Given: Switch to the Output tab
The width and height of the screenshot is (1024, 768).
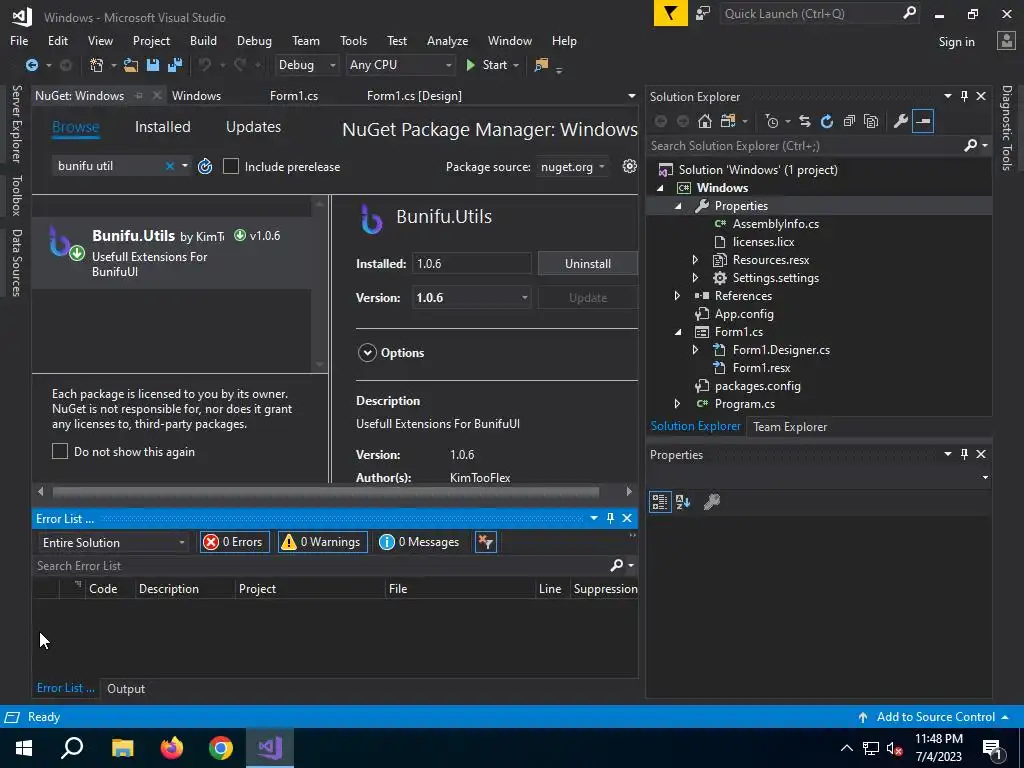Looking at the screenshot, I should click(126, 688).
